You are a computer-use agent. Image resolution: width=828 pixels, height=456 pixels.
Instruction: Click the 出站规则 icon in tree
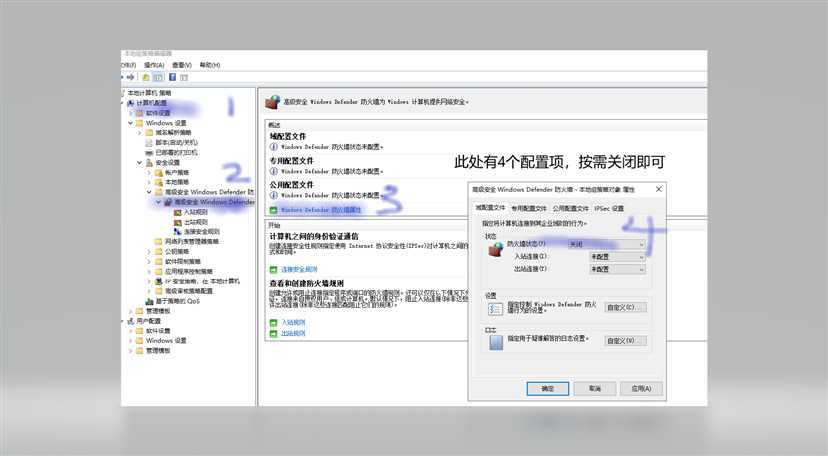point(178,222)
